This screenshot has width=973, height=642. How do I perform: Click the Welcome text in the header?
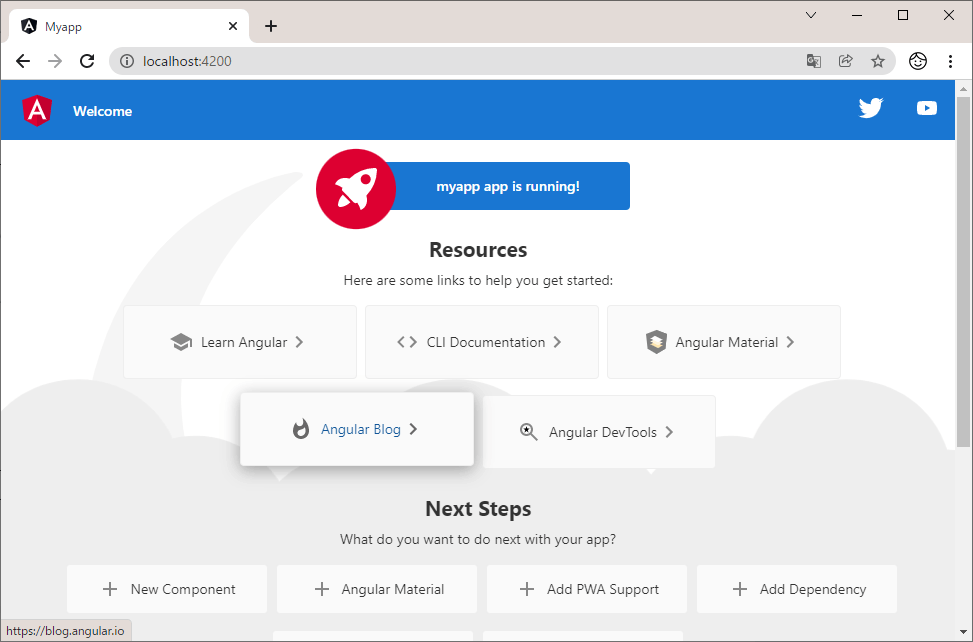pos(102,111)
